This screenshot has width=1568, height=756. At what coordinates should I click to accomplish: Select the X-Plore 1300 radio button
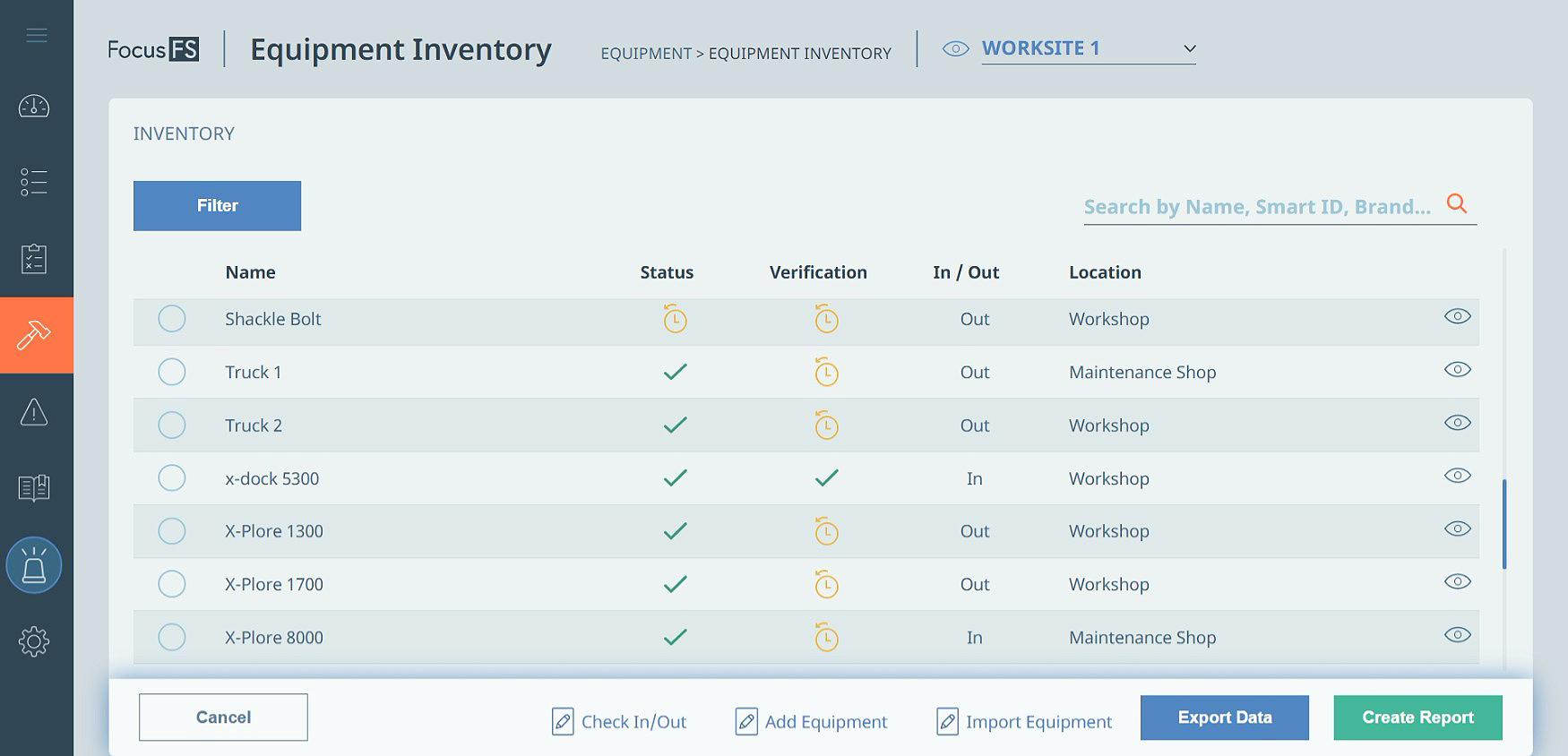tap(171, 531)
